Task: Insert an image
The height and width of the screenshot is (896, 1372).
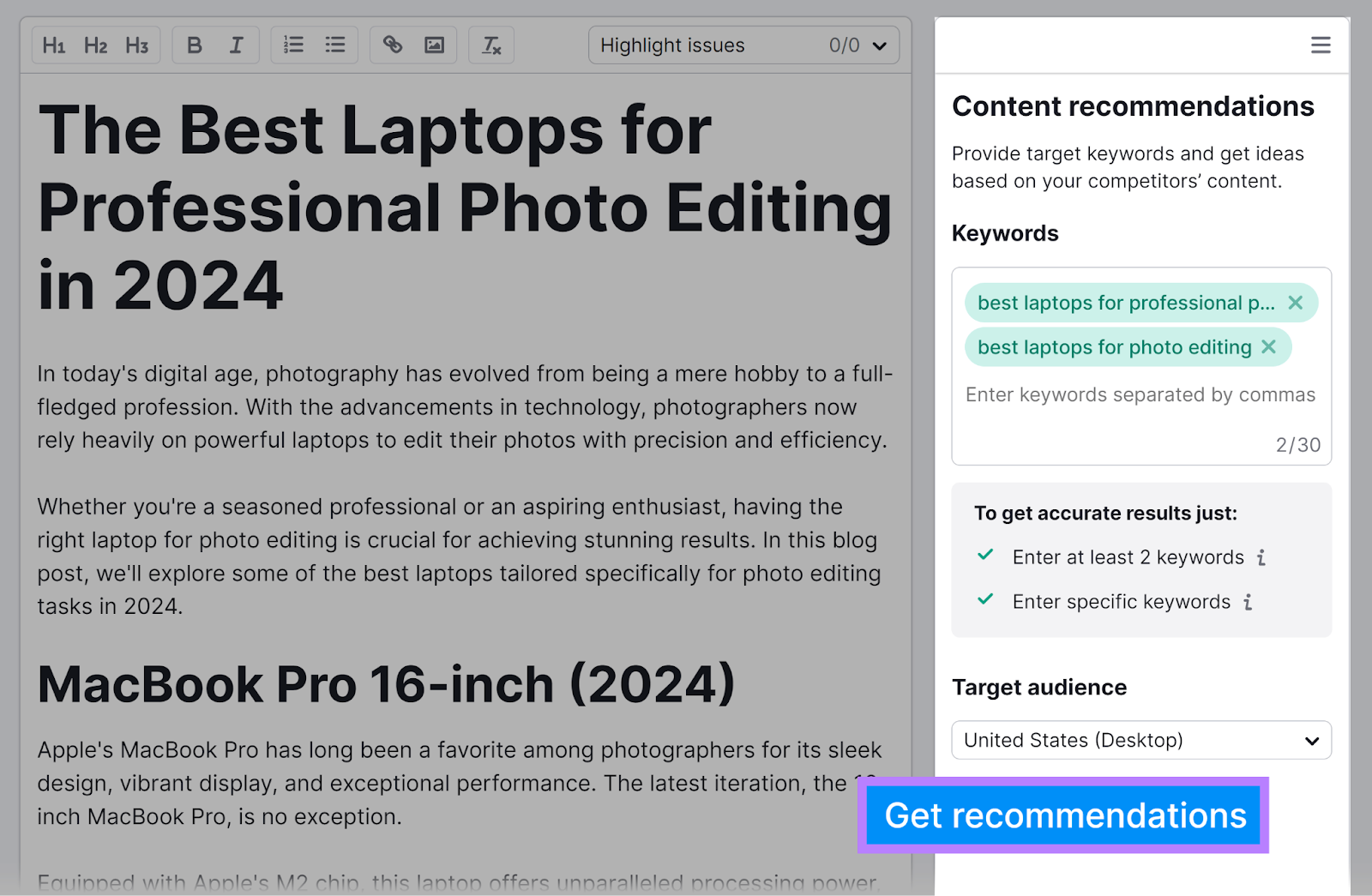Action: (434, 45)
